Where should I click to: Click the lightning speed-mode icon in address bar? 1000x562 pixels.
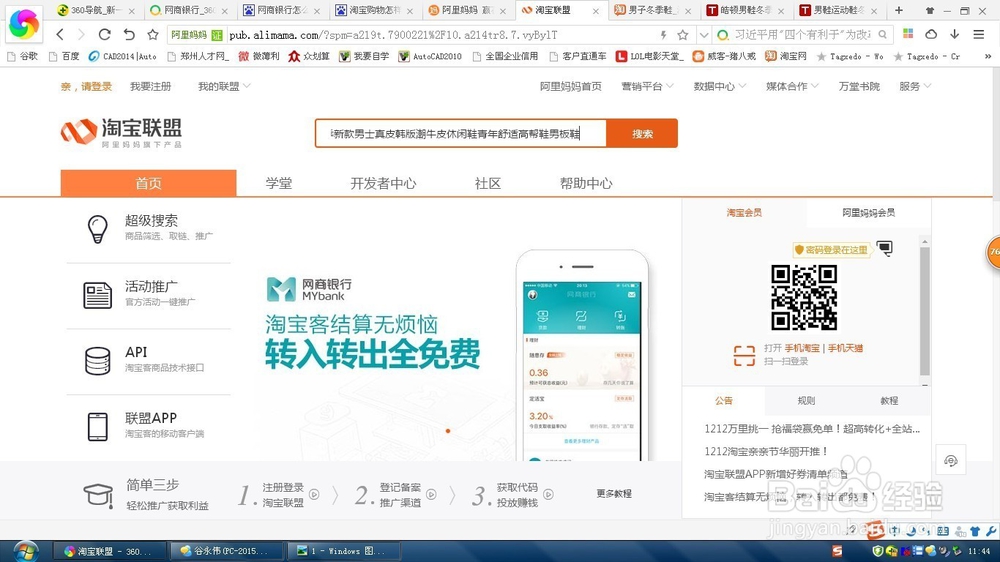coord(663,34)
